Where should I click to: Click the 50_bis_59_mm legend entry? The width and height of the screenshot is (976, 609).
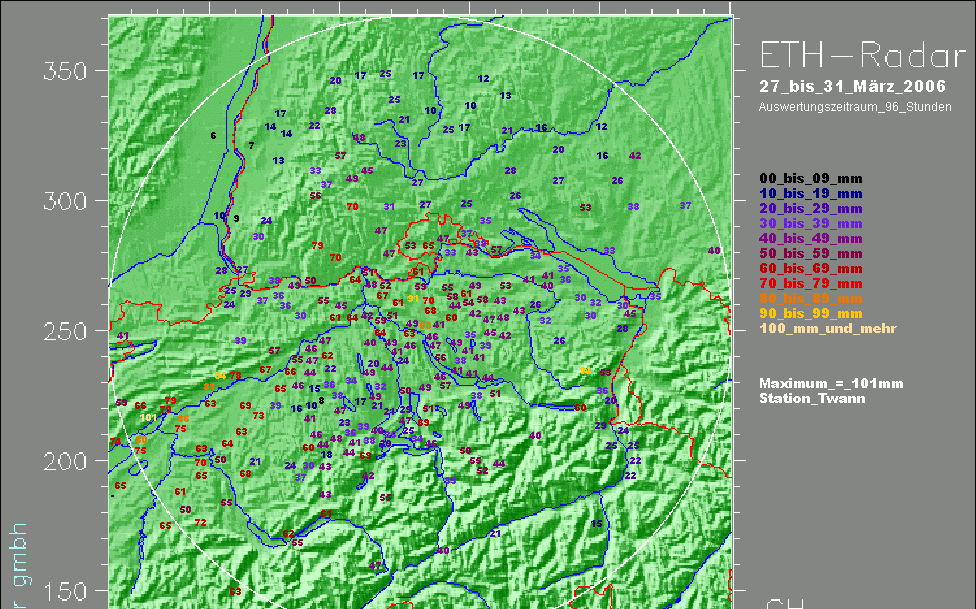coord(810,254)
